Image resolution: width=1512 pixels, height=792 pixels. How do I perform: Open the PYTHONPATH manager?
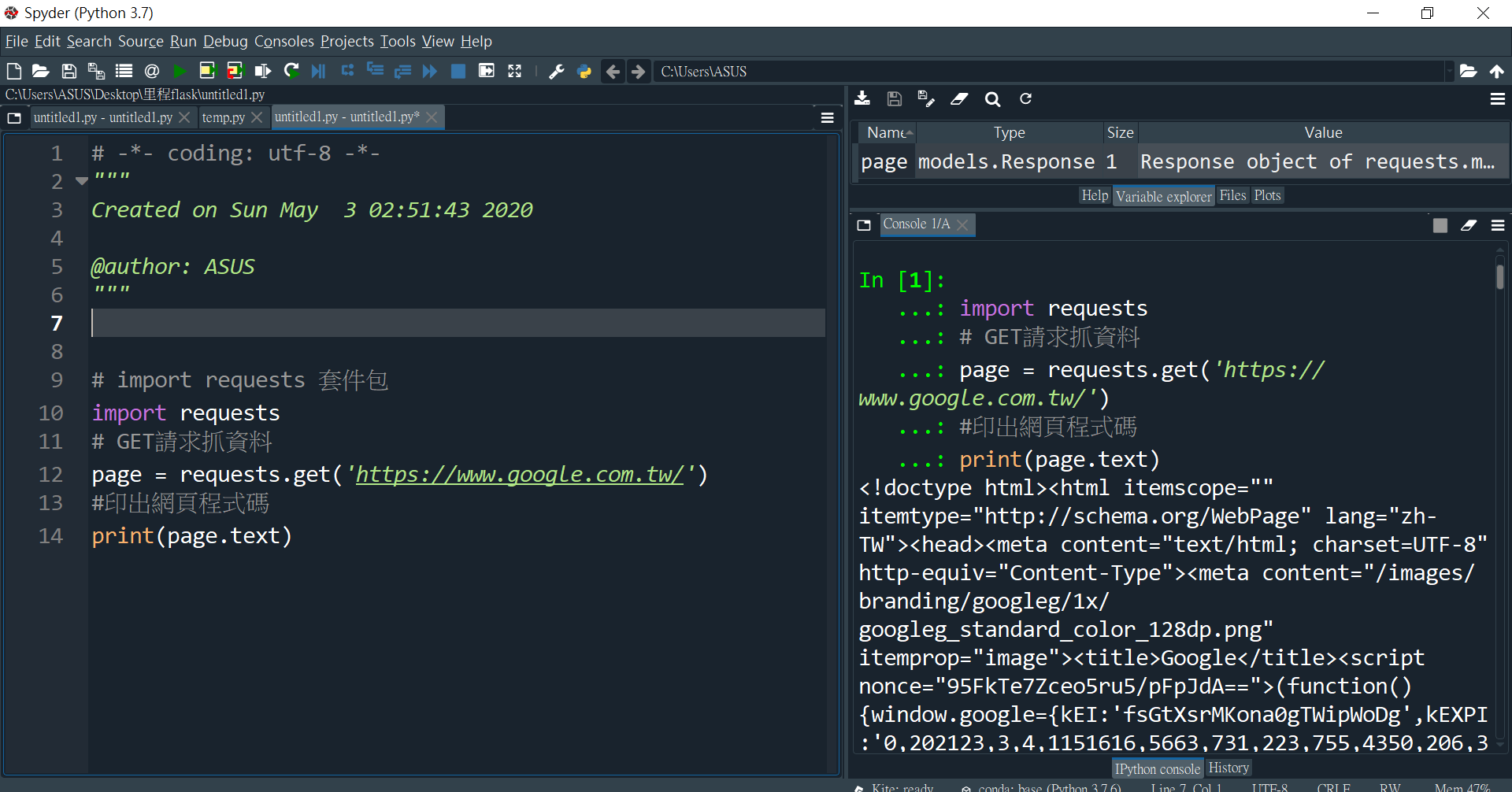584,71
